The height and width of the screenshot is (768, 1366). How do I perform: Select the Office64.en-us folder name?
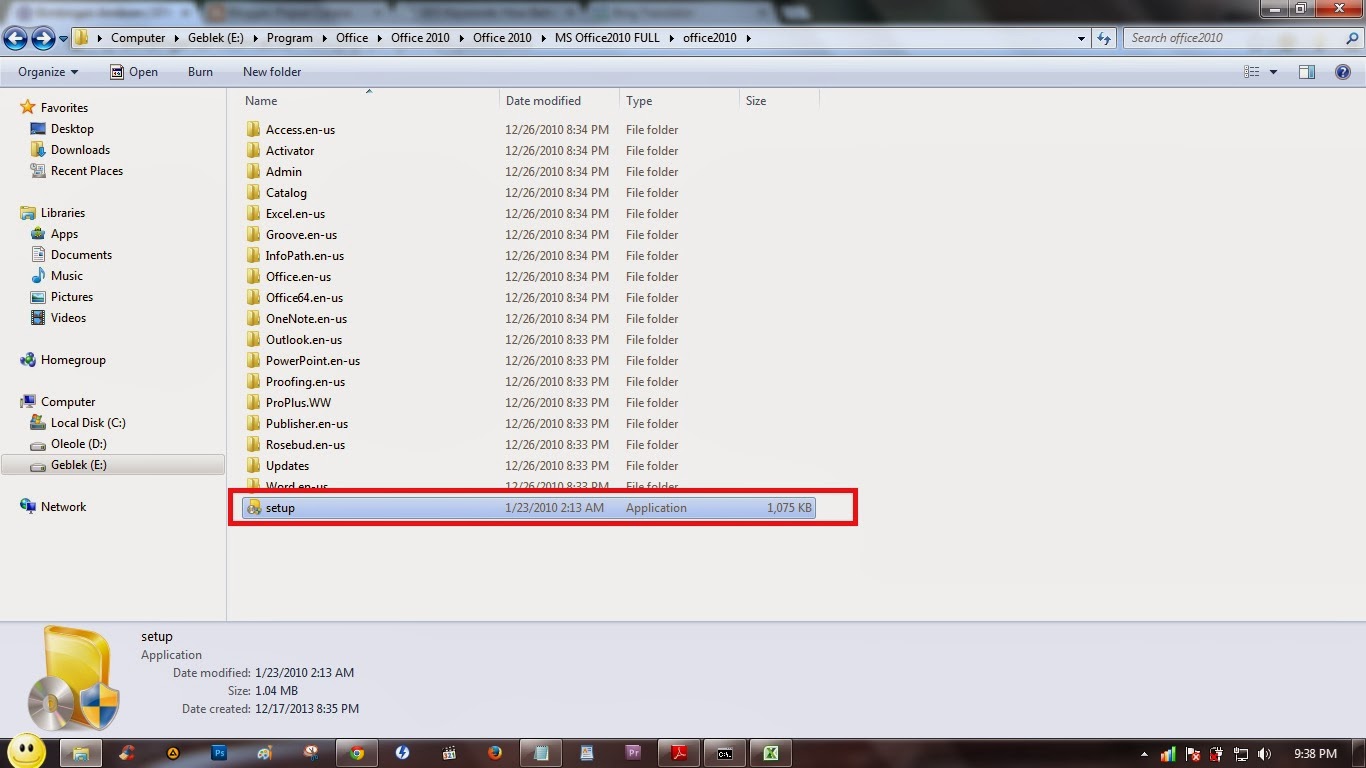(304, 298)
